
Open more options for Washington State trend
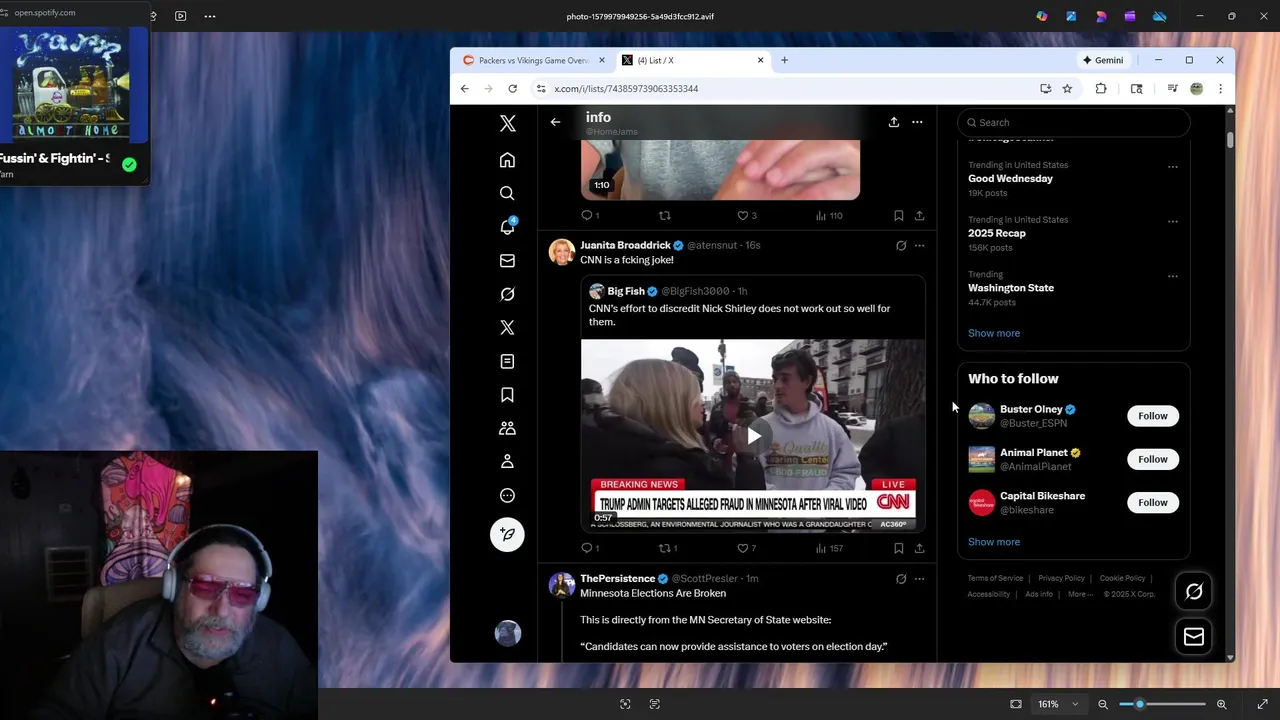pos(1173,276)
